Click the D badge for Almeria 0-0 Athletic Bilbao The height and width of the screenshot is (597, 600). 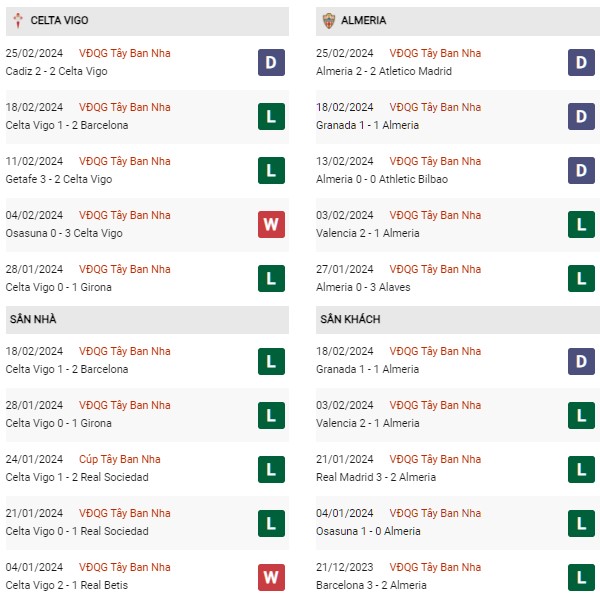point(581,170)
